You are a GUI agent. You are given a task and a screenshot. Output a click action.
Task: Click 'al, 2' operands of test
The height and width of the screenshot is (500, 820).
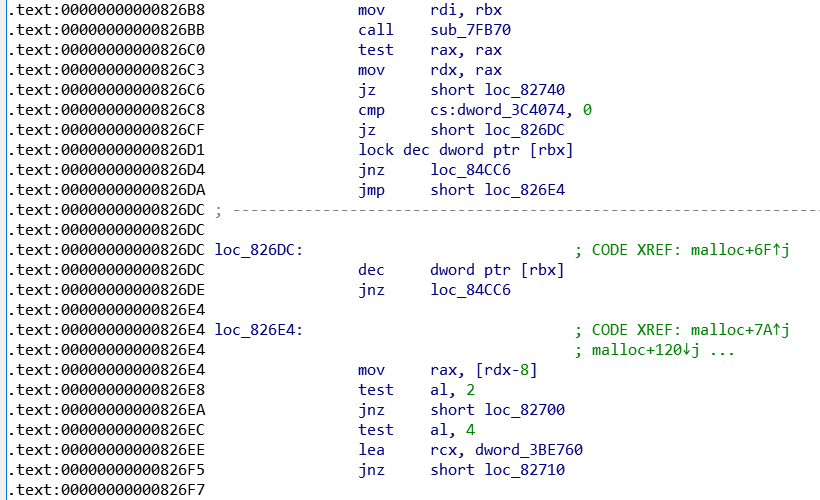click(x=452, y=390)
